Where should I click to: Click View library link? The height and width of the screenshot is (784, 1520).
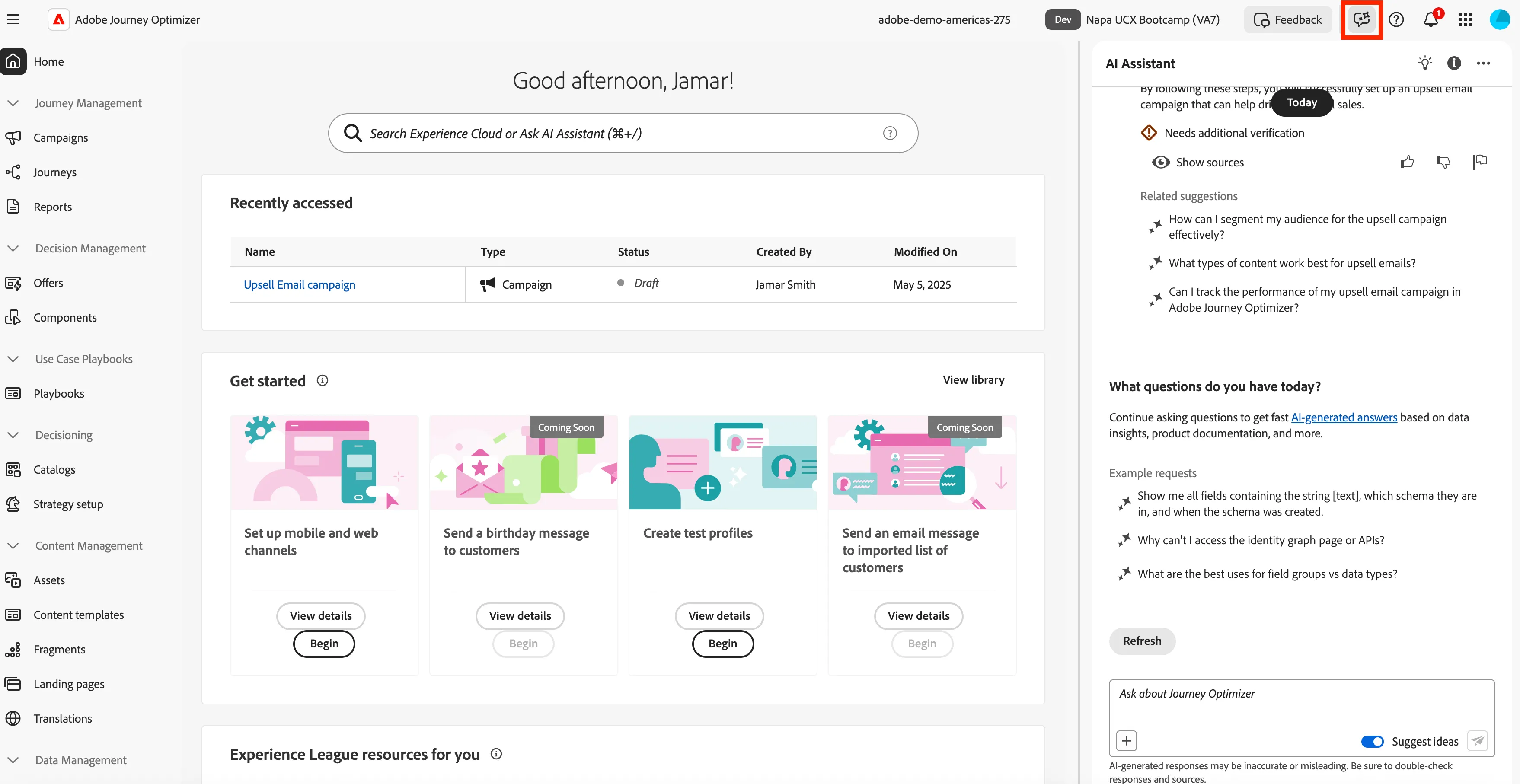(x=973, y=380)
